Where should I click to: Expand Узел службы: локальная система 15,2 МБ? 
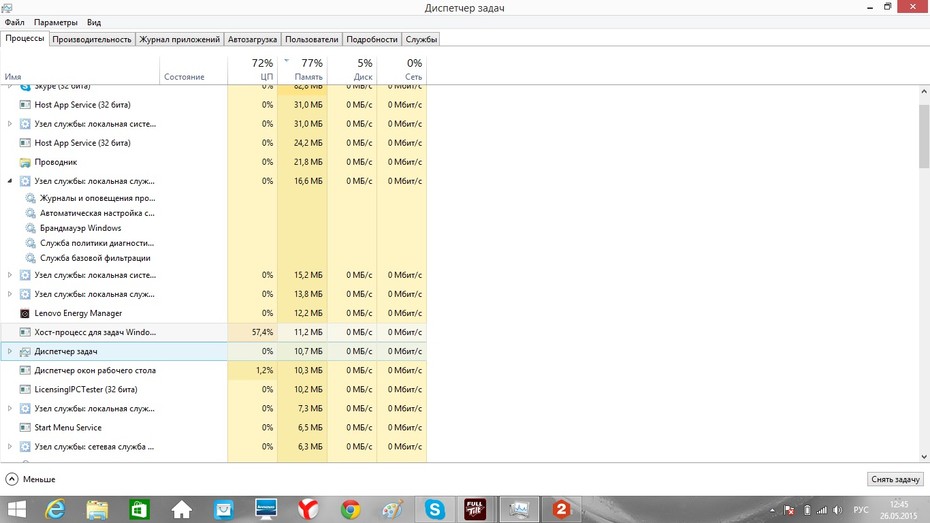click(9, 275)
